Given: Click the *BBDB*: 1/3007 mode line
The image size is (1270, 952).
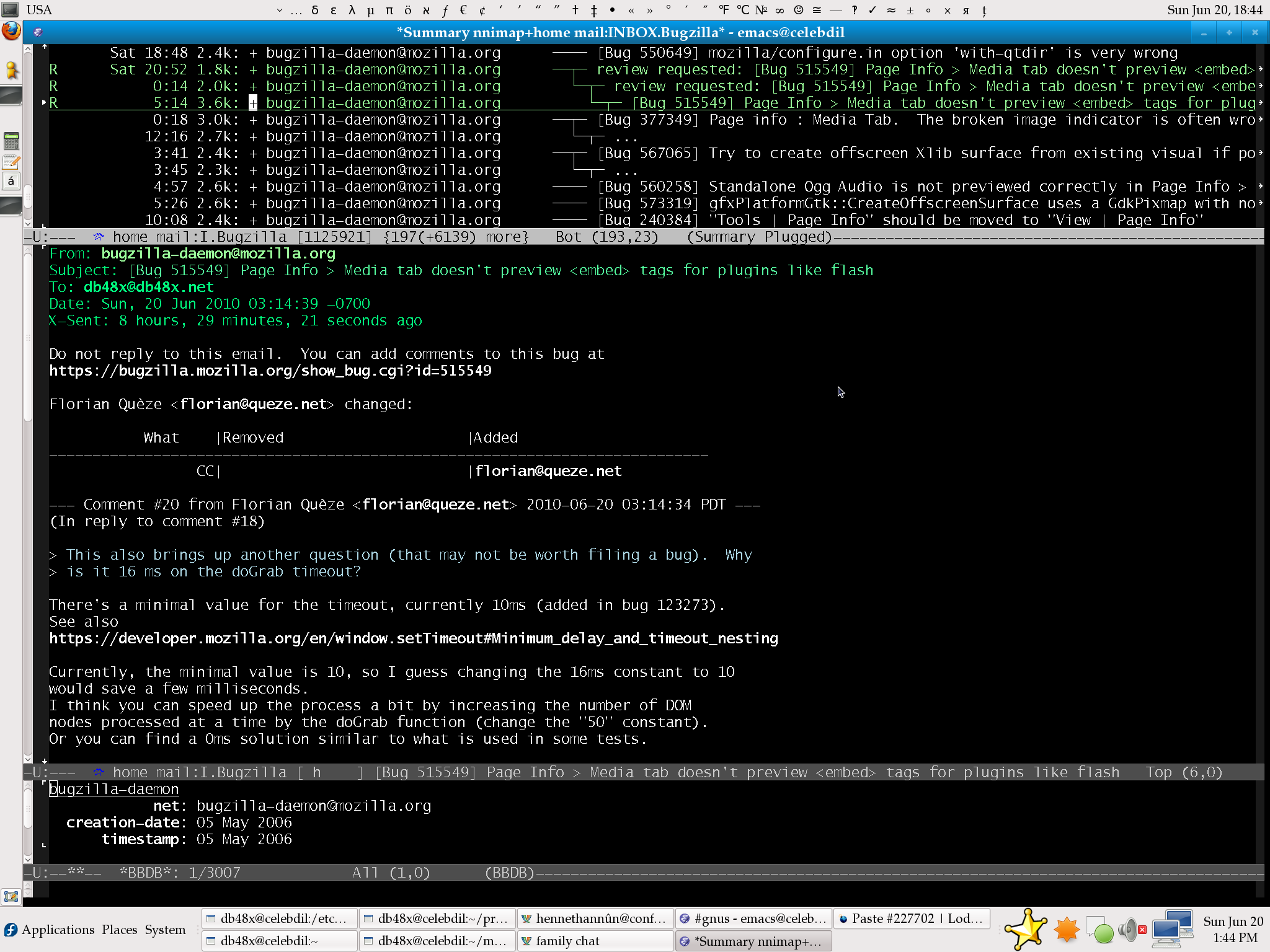Looking at the screenshot, I should (x=644, y=873).
